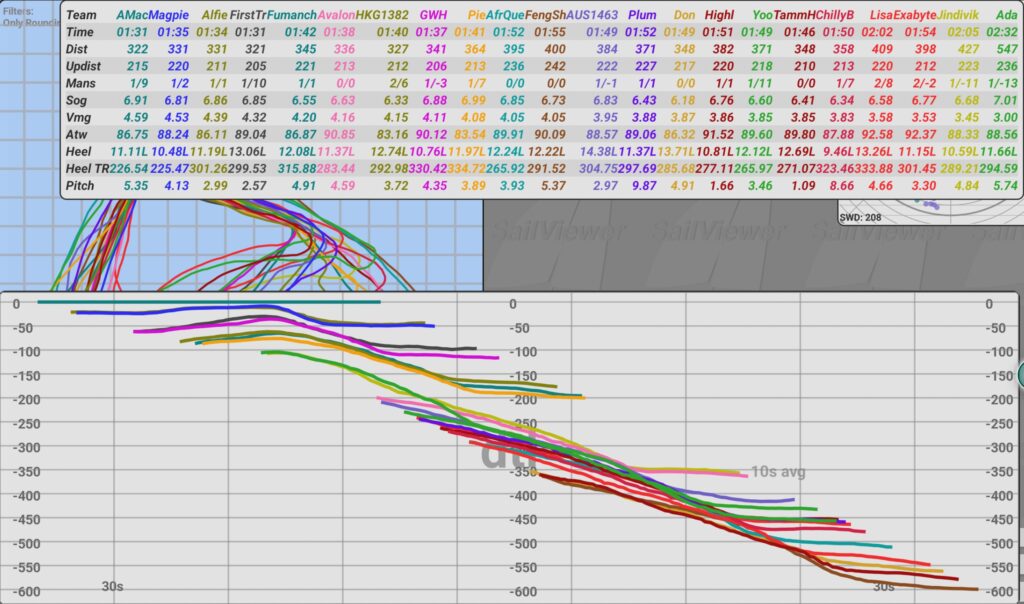Select the Mans row label
This screenshot has width=1024, height=604.
[x=80, y=83]
